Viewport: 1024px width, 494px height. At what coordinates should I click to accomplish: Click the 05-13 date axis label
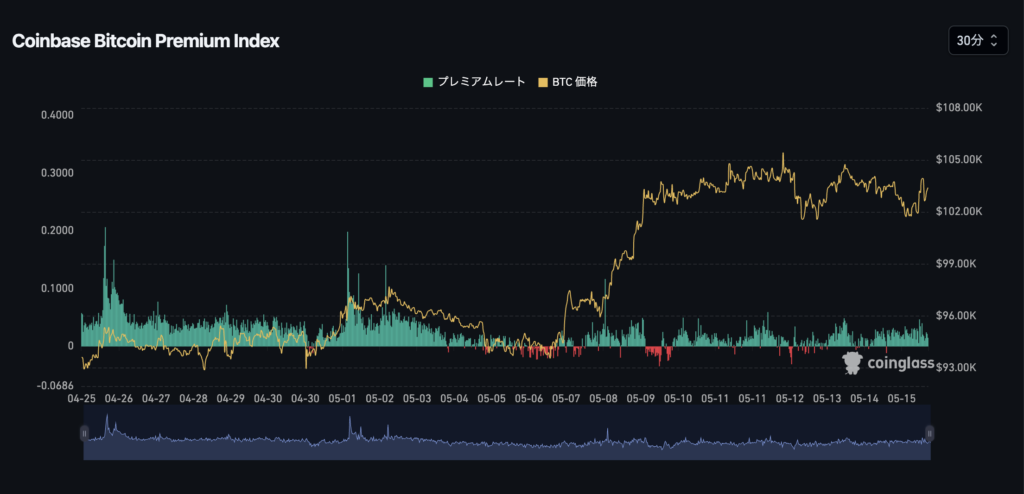point(827,398)
